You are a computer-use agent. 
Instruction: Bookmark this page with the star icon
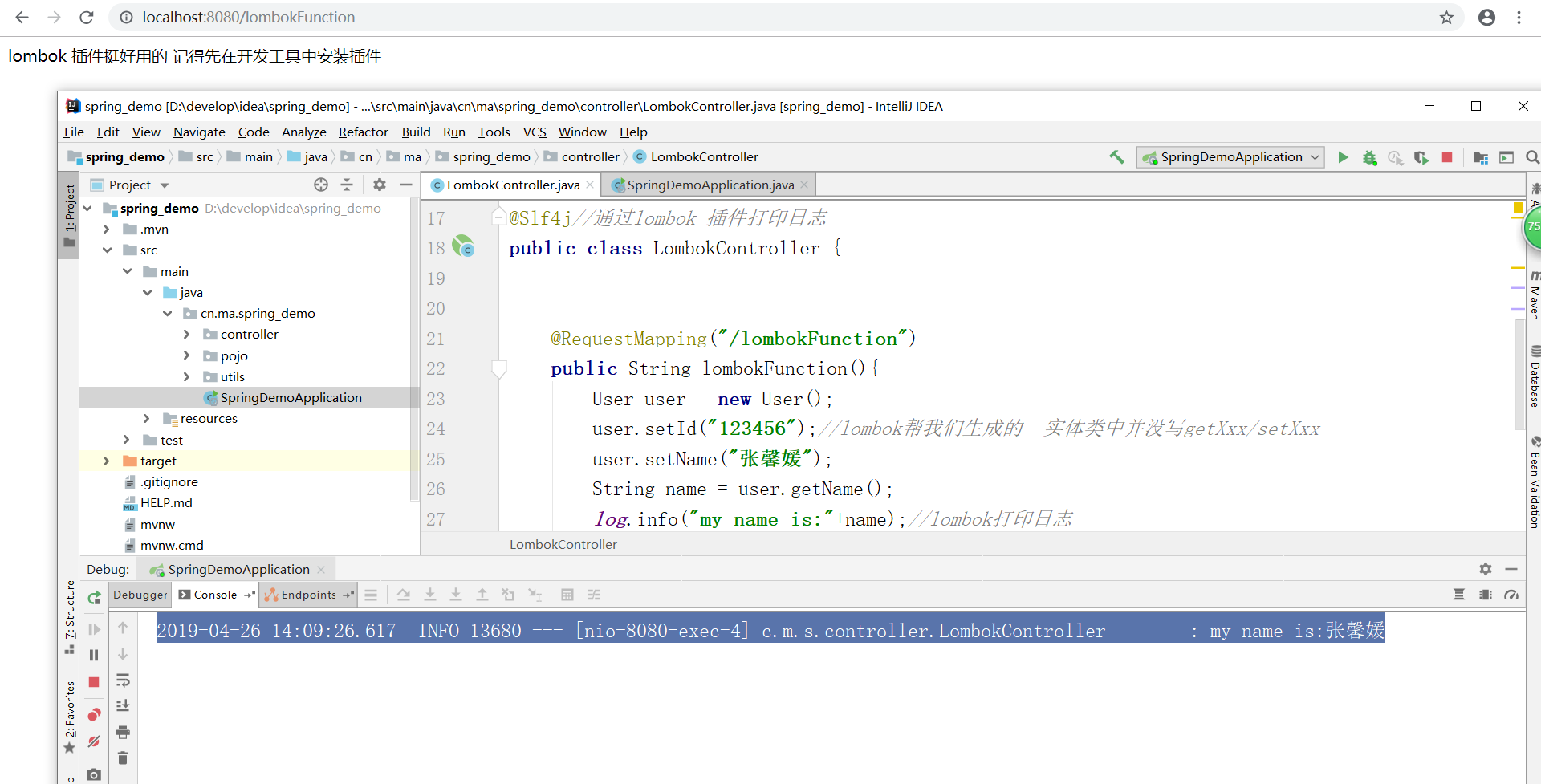(1446, 17)
